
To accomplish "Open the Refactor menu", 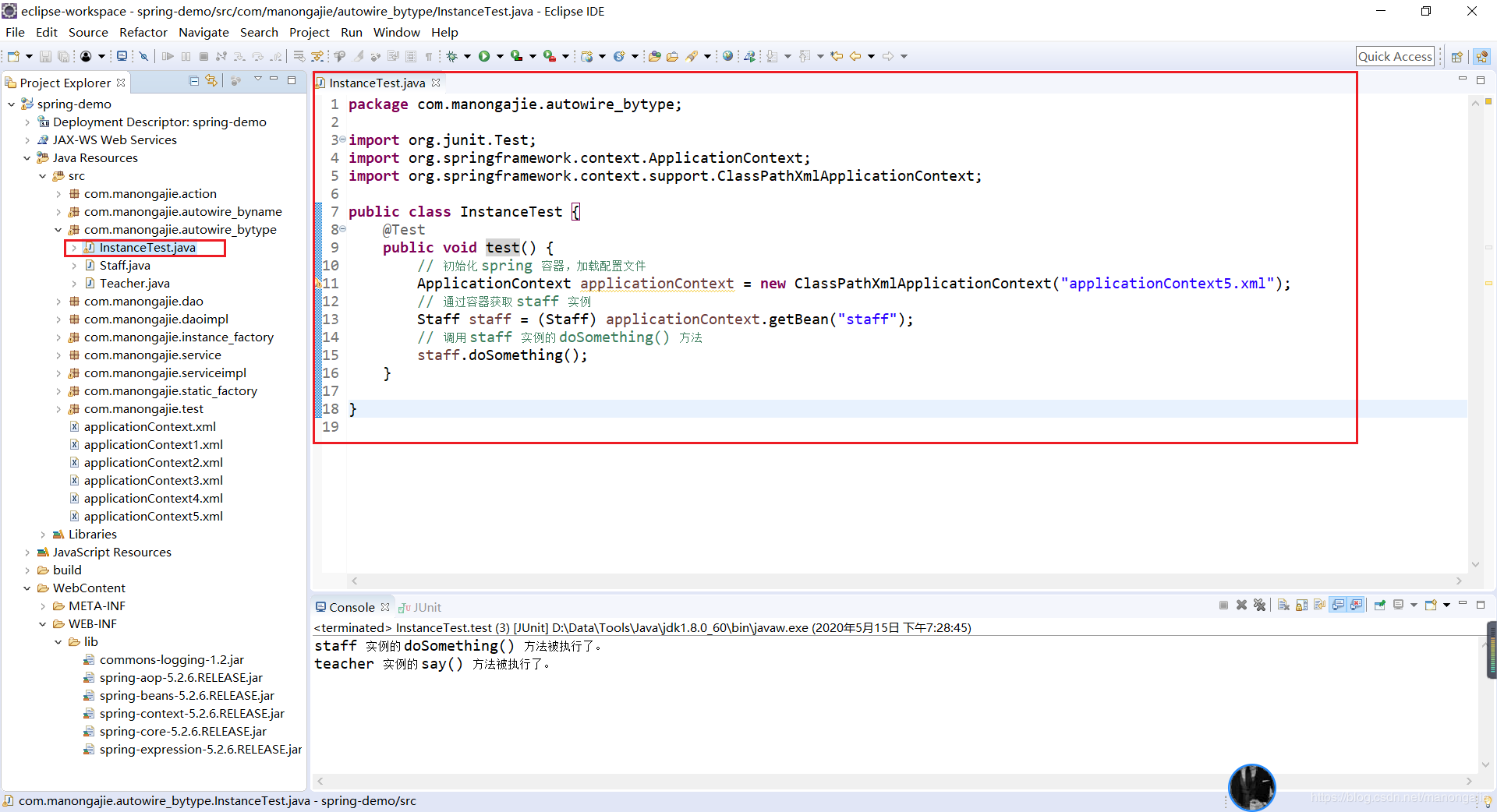I will [x=143, y=32].
